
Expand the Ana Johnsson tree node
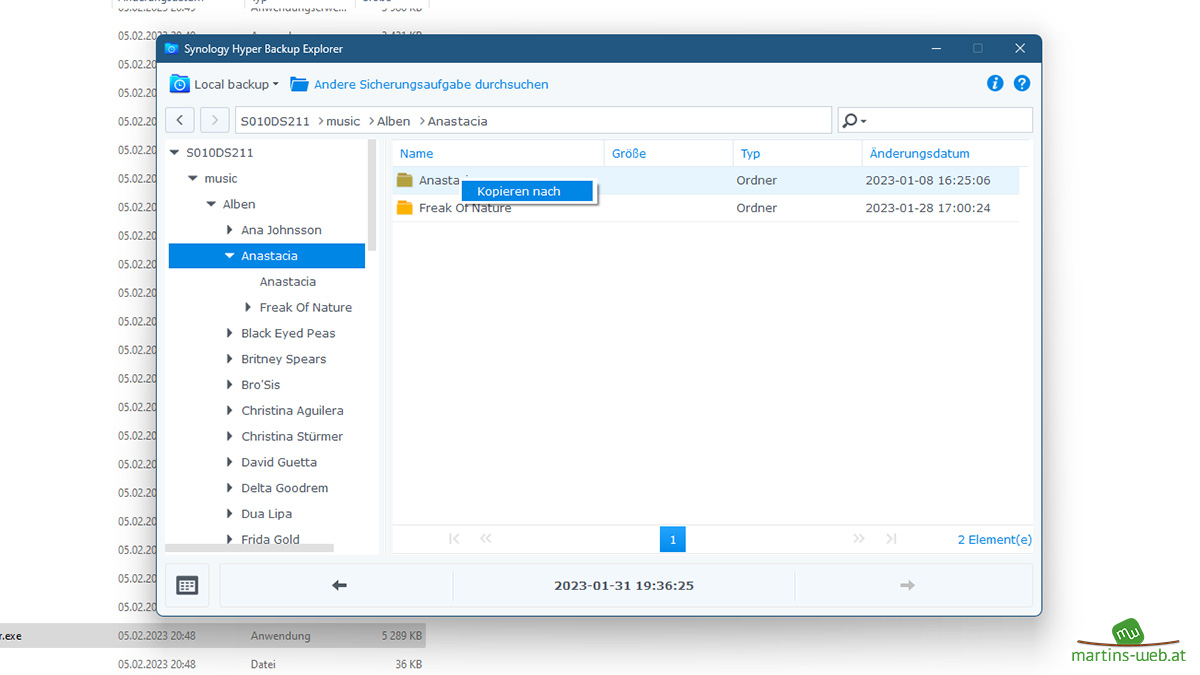pos(230,230)
